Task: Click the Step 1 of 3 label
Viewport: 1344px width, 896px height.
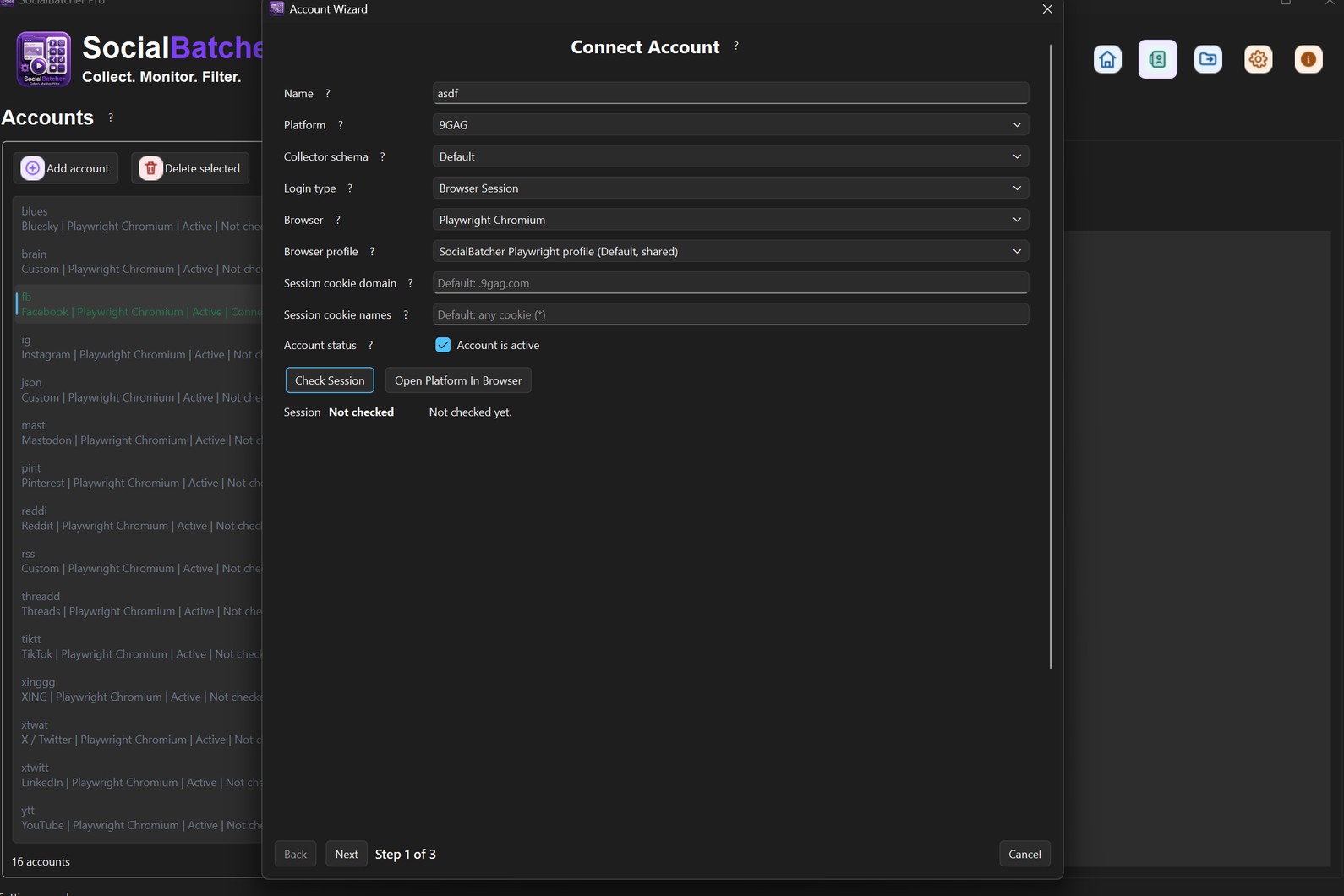Action: click(406, 855)
